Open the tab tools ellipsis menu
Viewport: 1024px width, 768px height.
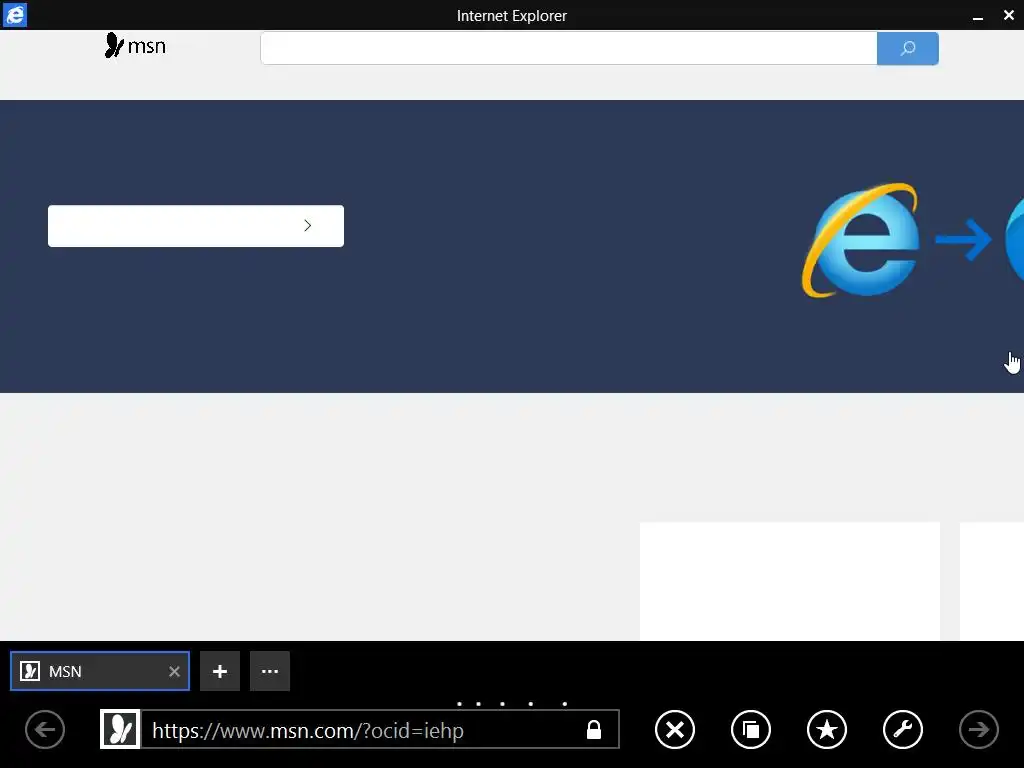[x=270, y=671]
